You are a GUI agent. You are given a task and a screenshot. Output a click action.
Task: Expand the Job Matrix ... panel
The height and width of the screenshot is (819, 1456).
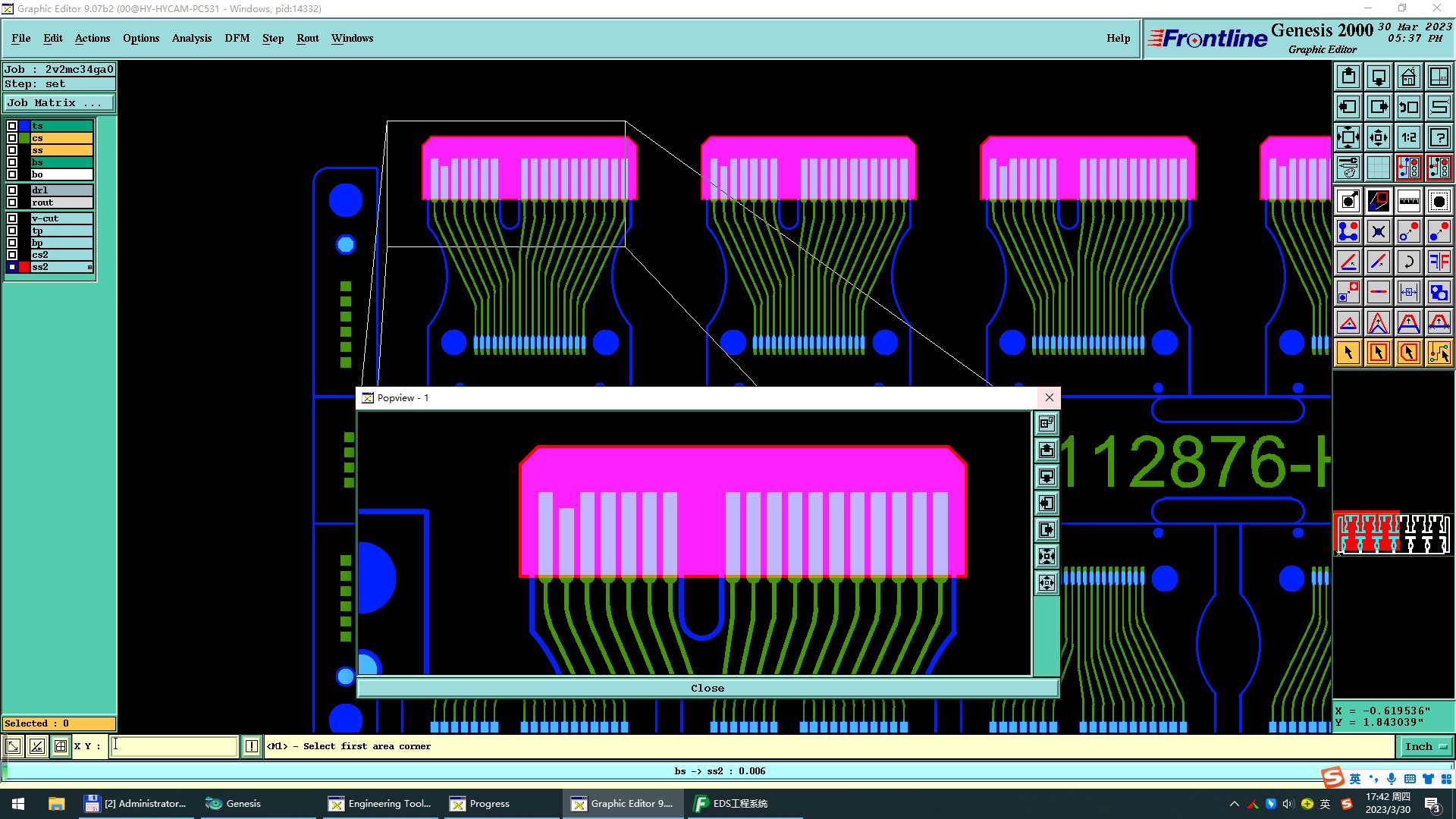coord(59,103)
